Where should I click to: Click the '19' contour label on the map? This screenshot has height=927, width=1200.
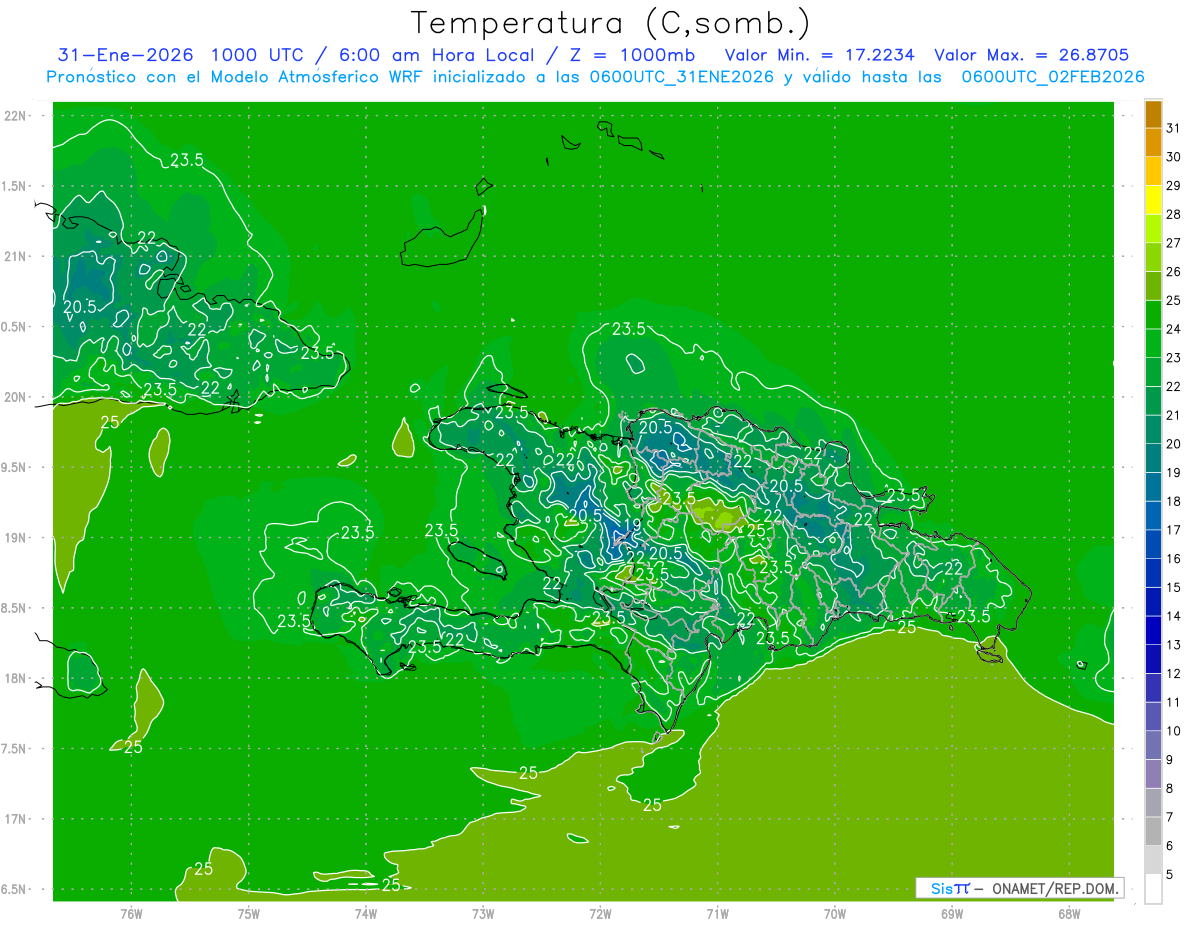click(631, 526)
